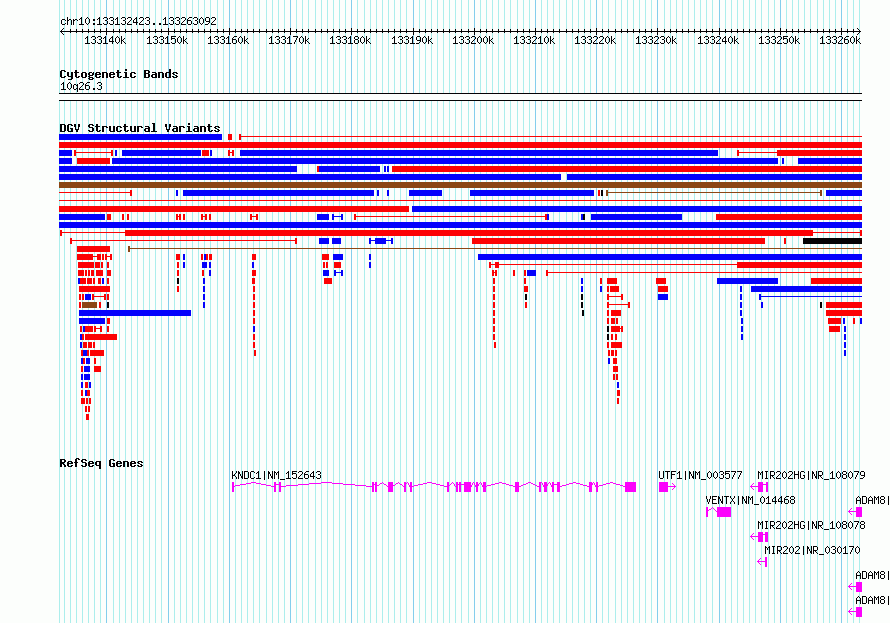The image size is (890, 623).
Task: Click the MIR202HG|NR_108078 transcript label
Action: pyautogui.click(x=811, y=525)
